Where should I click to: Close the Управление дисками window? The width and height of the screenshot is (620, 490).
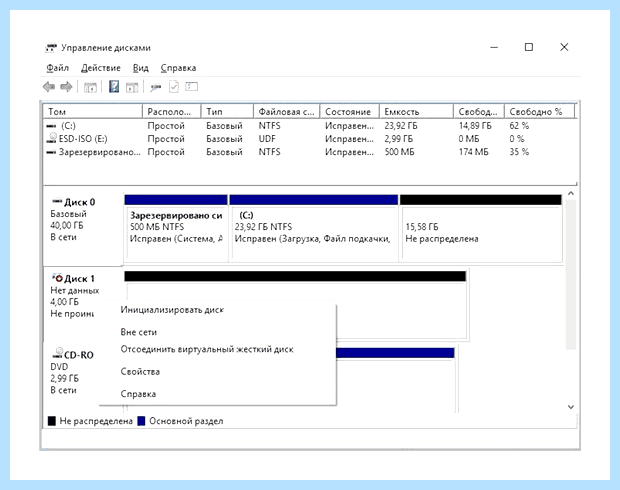[x=564, y=47]
